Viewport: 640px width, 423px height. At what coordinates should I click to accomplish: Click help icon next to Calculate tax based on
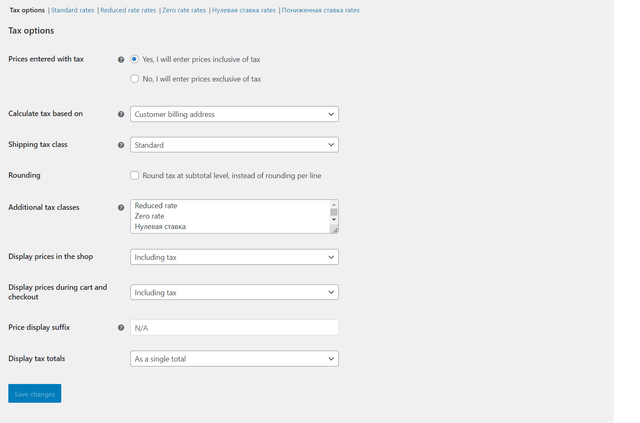121,114
